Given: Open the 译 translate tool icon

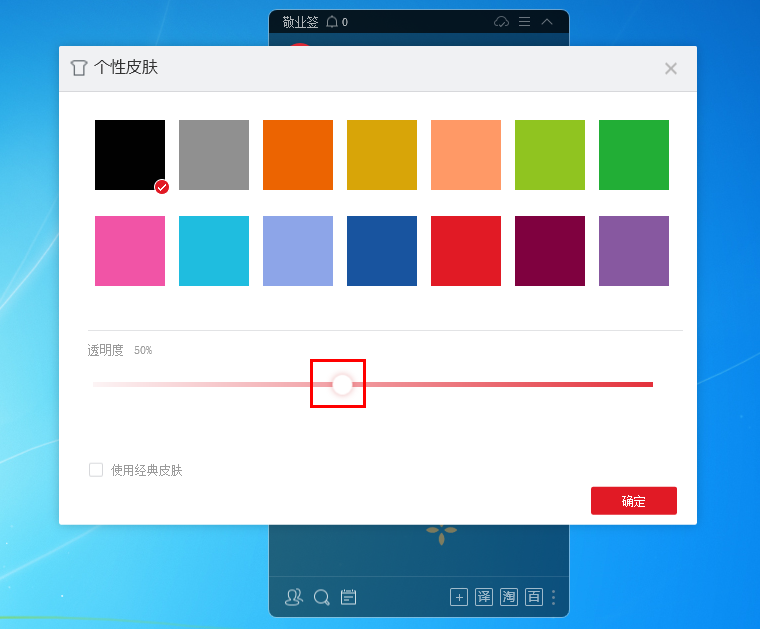Looking at the screenshot, I should point(484,597).
